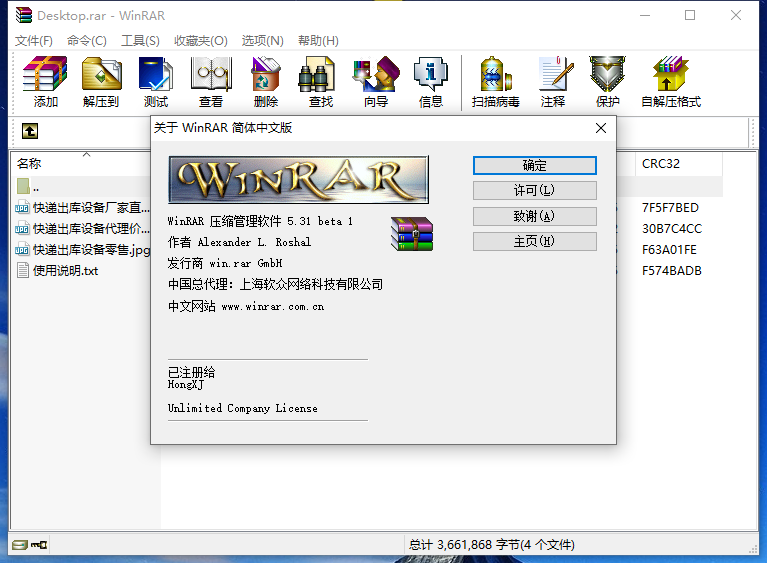Open the Help (帮助) menu
The width and height of the screenshot is (767, 563).
[318, 41]
